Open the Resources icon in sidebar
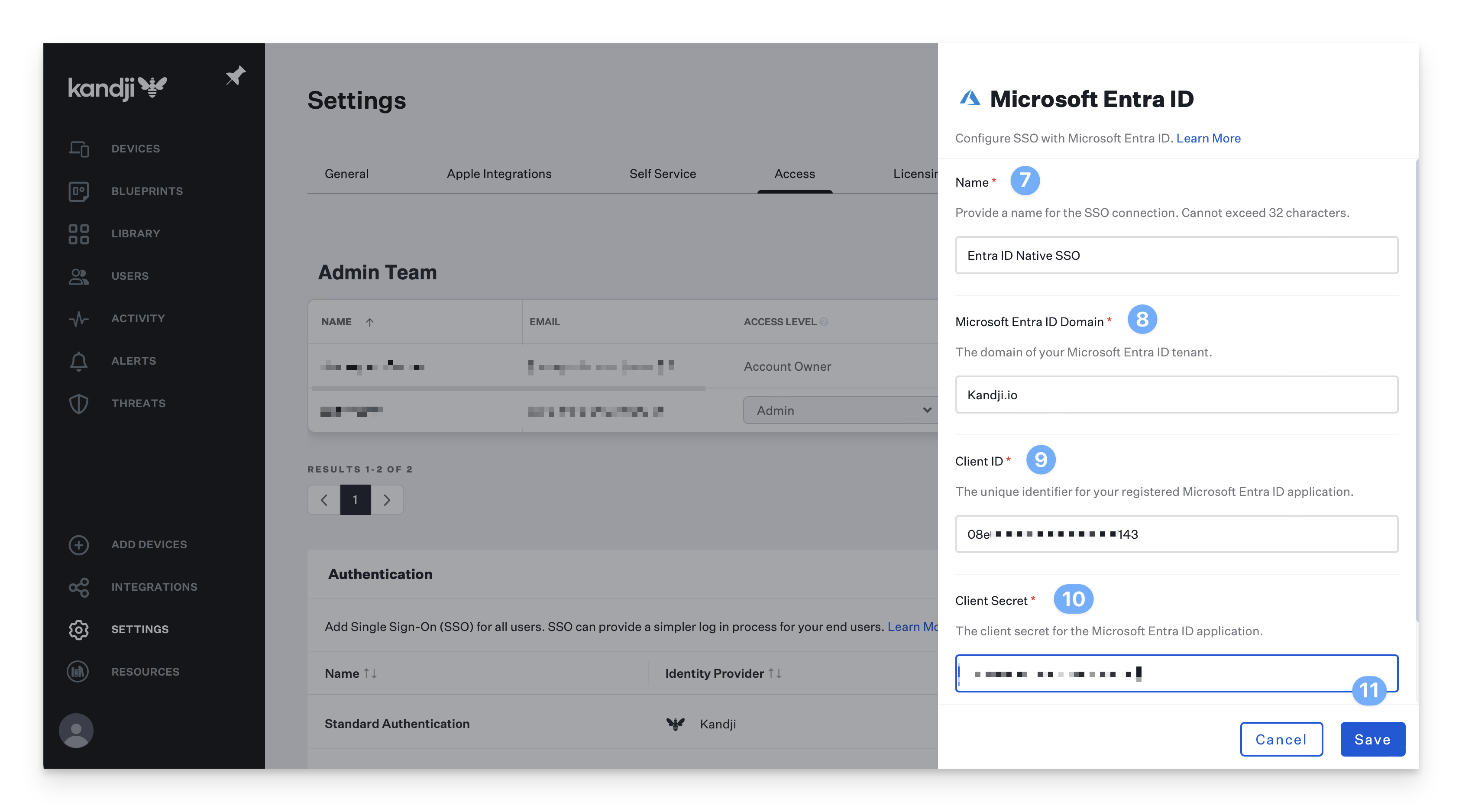Viewport: 1462px width, 812px height. point(78,672)
